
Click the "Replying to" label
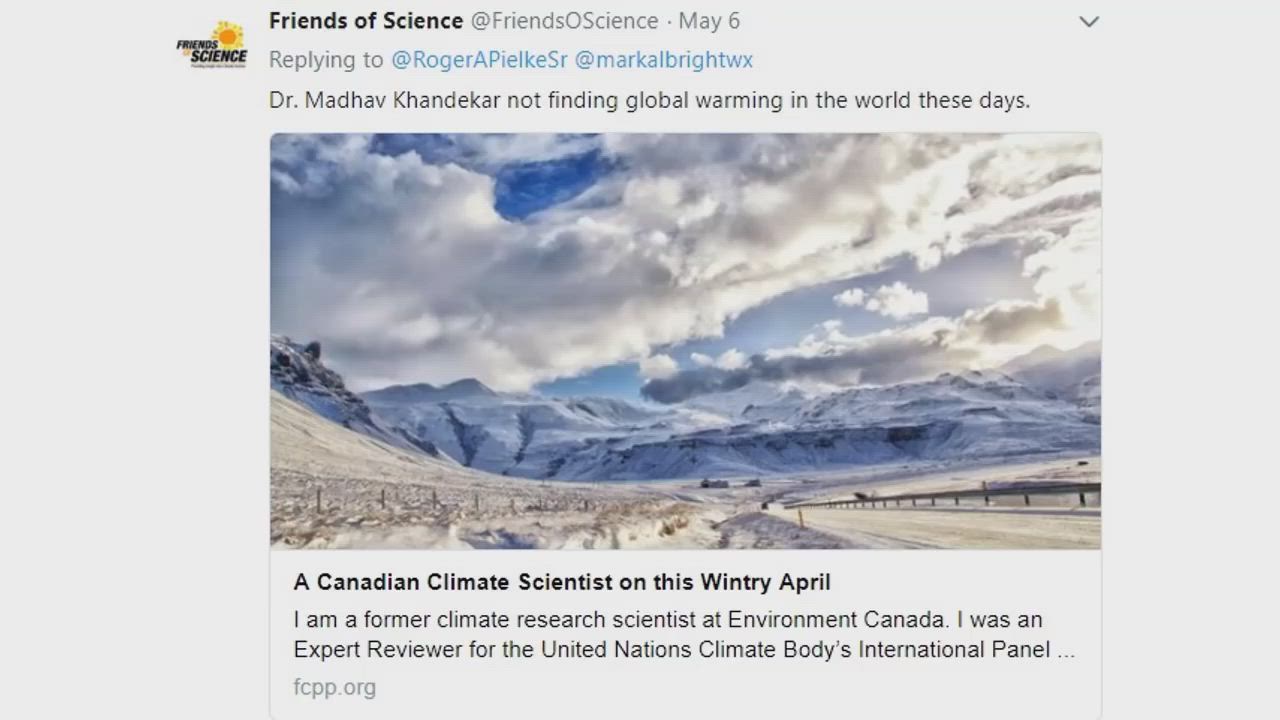tap(326, 60)
